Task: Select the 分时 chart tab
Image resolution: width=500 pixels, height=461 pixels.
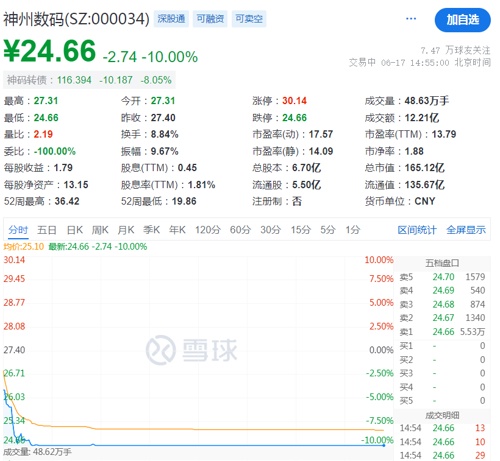Action: tap(18, 230)
